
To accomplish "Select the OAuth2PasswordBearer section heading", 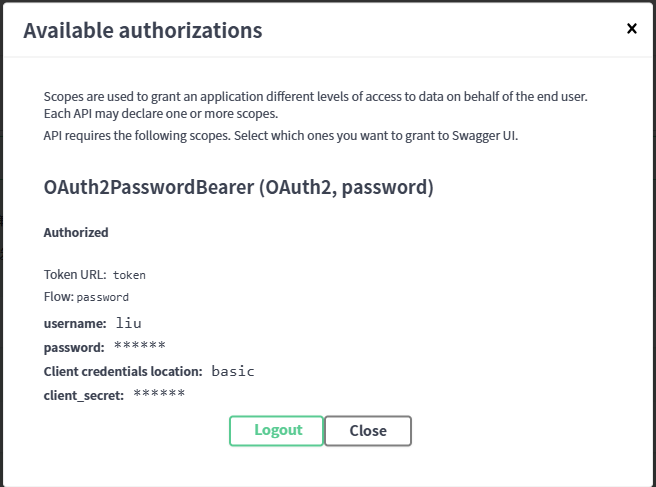I will (238, 187).
